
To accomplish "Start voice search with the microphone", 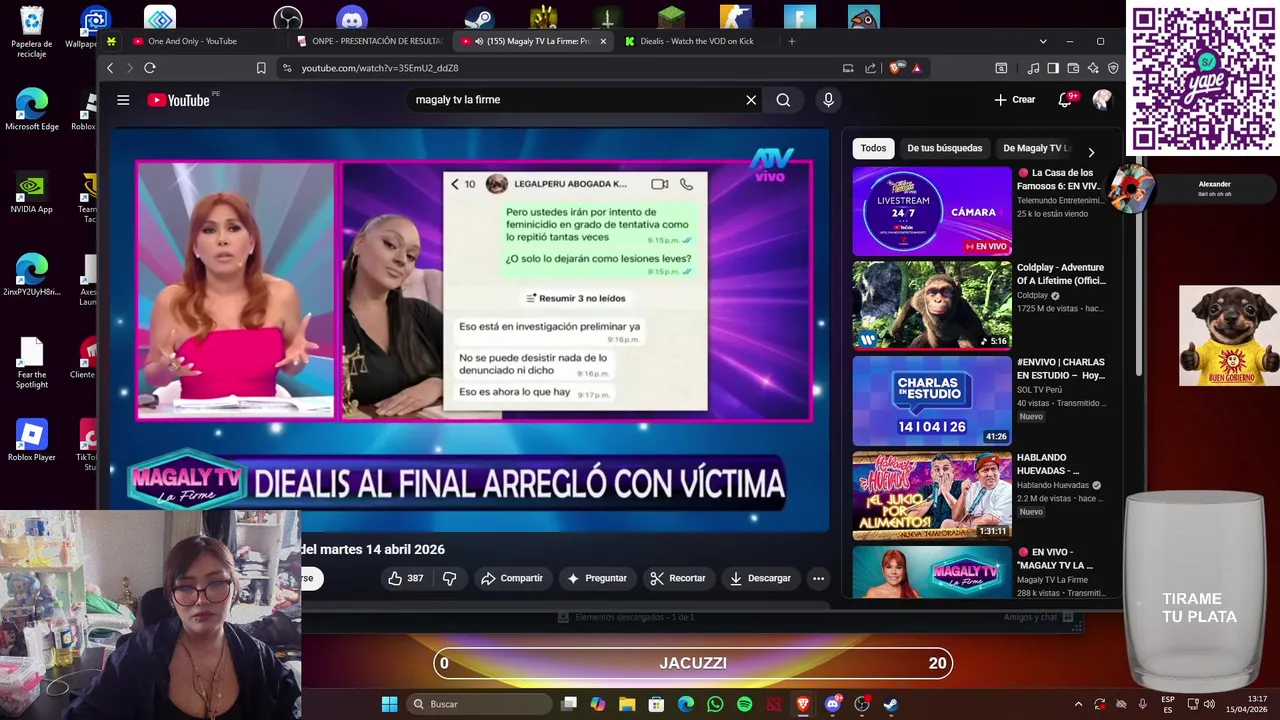I will pyautogui.click(x=828, y=100).
